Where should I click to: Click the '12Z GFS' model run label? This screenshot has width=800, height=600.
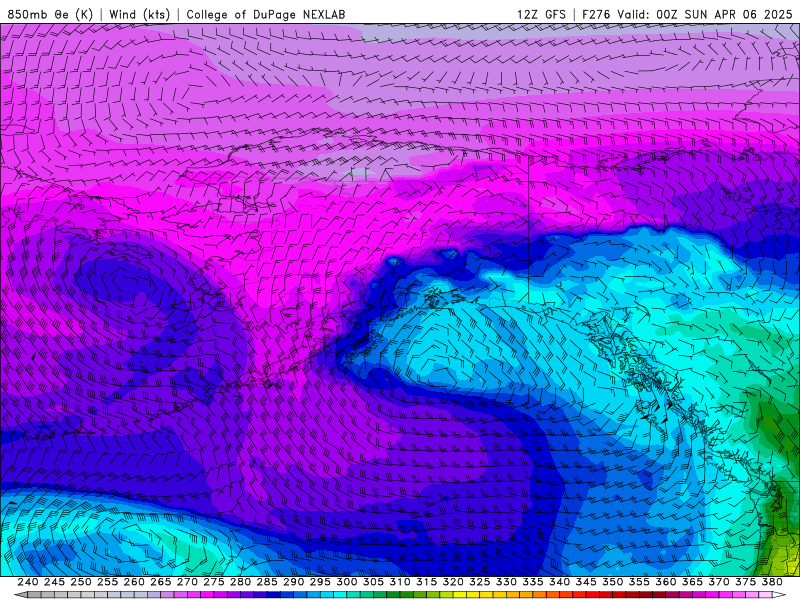(541, 15)
